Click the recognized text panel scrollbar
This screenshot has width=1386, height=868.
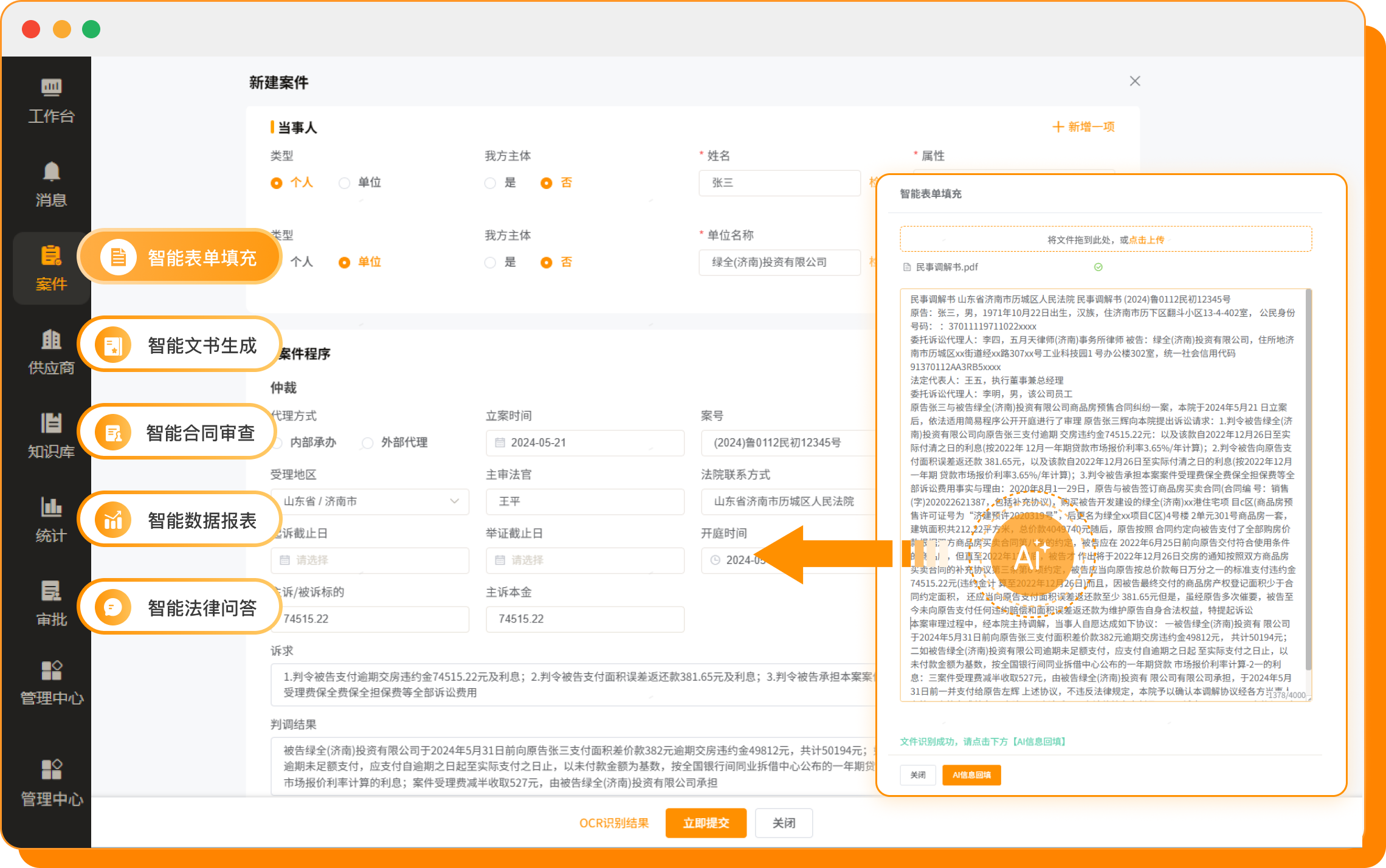(x=1308, y=480)
